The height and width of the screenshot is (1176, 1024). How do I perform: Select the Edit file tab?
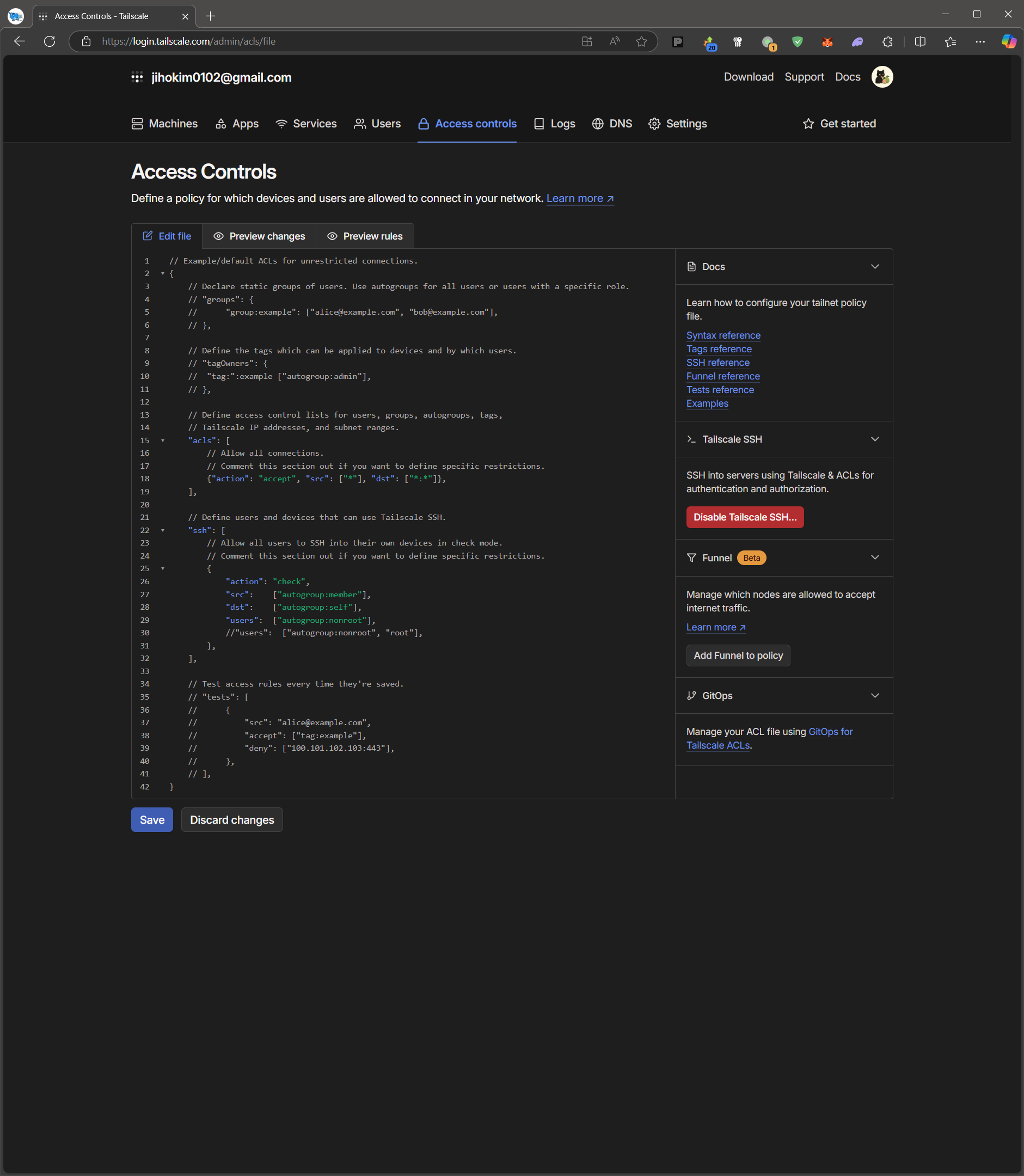click(x=167, y=236)
